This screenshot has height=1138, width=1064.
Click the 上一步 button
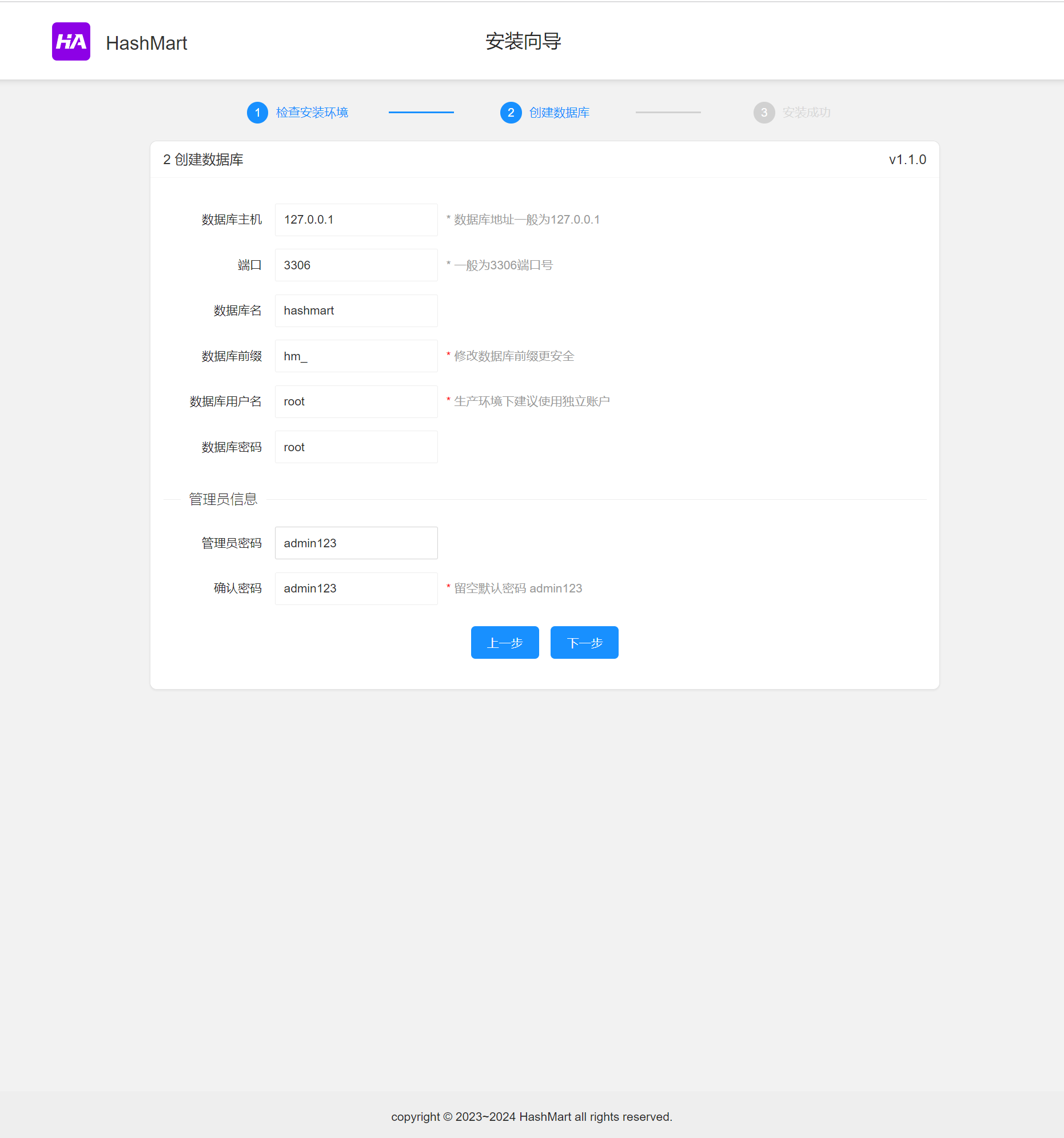pyautogui.click(x=505, y=643)
